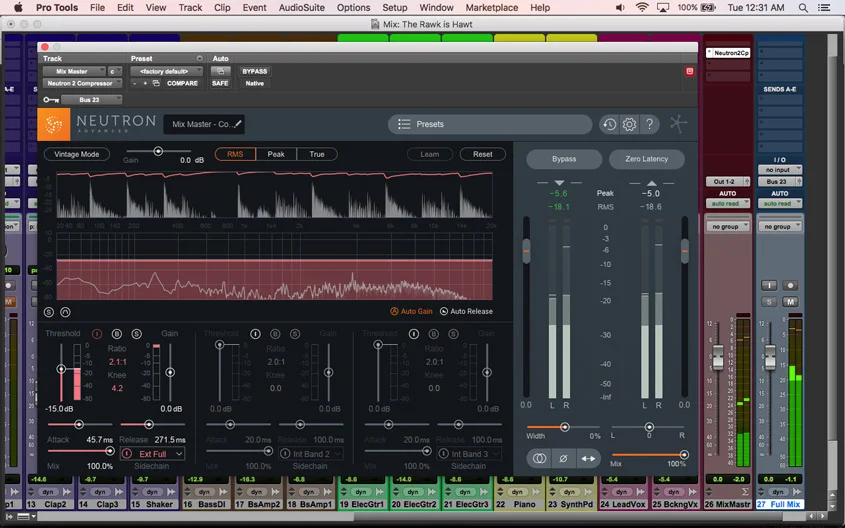The image size is (845, 528).
Task: Toggle Pro Tools BYPASS button
Action: pos(254,71)
